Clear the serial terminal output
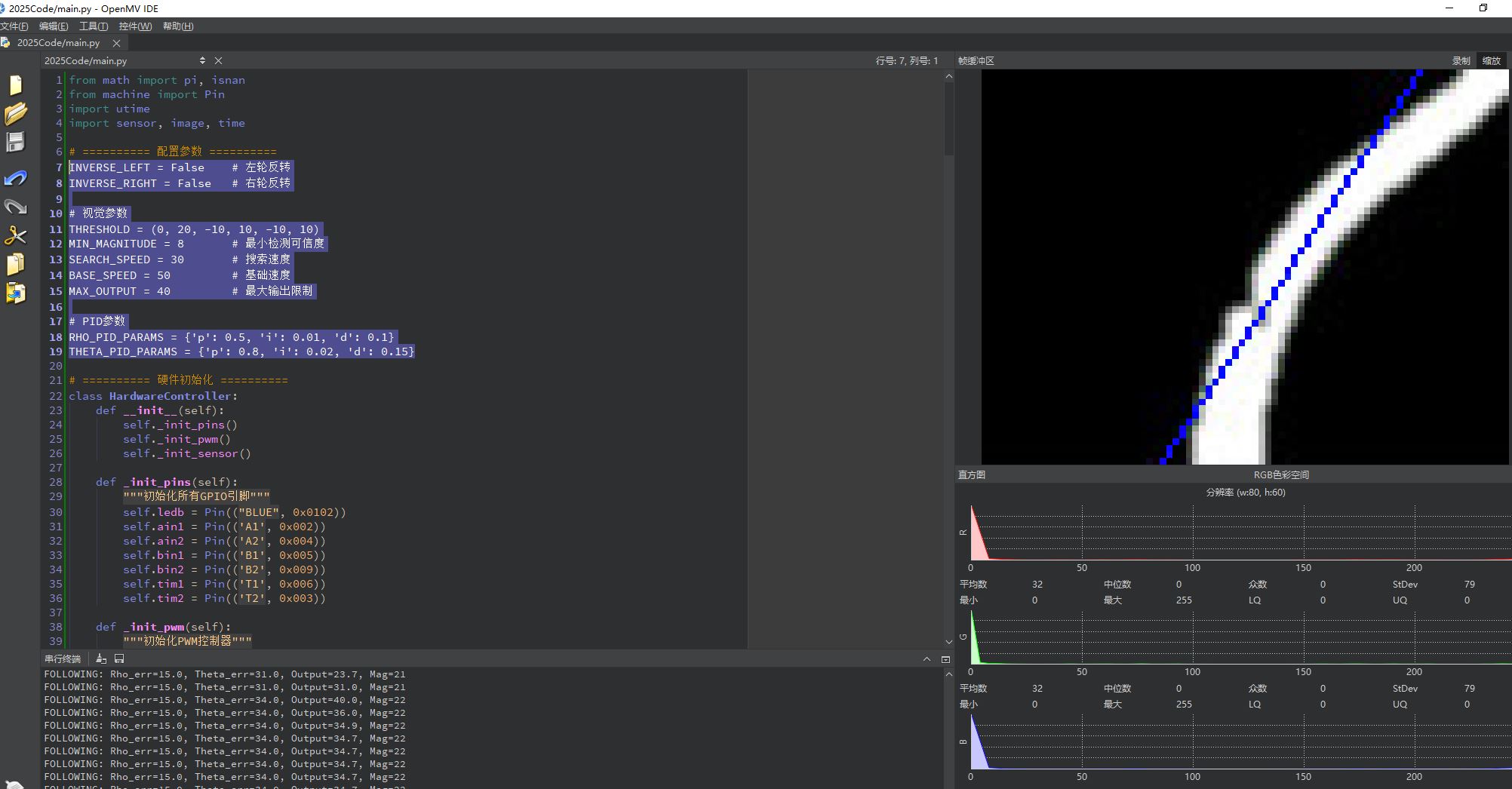The image size is (1512, 789). [x=101, y=659]
